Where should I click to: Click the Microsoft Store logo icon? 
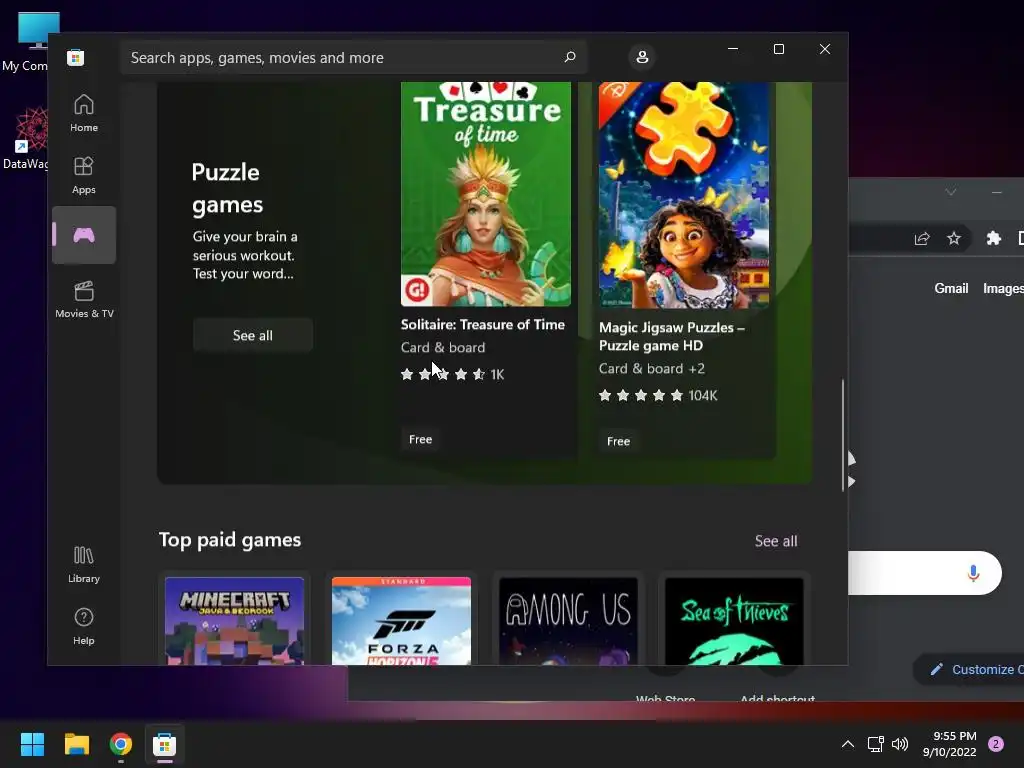[x=75, y=57]
